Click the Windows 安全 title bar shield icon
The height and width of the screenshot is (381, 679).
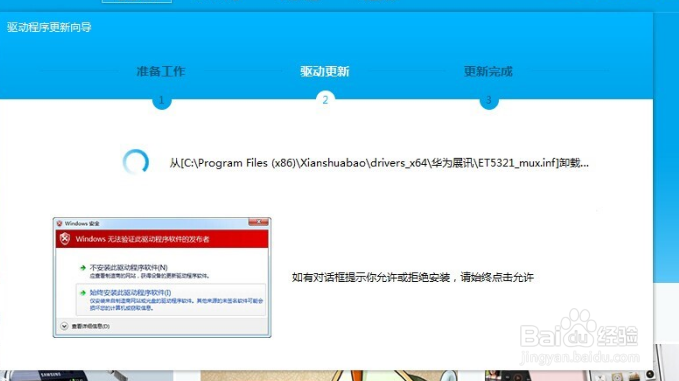pos(59,223)
